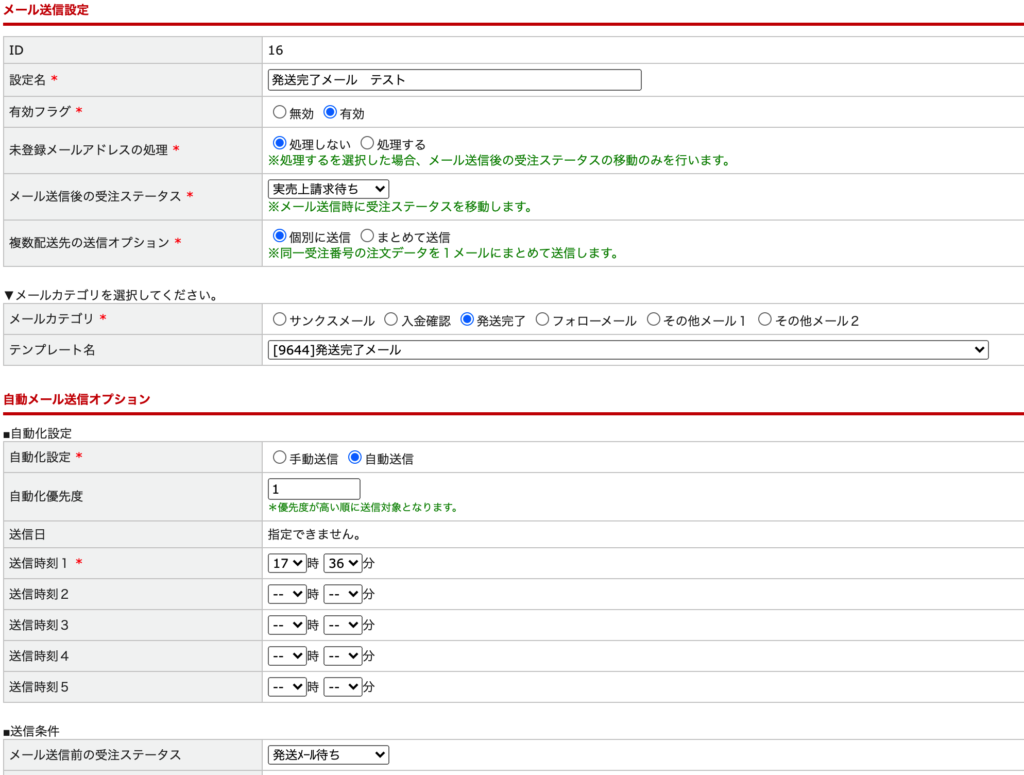The height and width of the screenshot is (775, 1024).
Task: Expand the テンプレート名 dropdown
Action: pos(628,350)
